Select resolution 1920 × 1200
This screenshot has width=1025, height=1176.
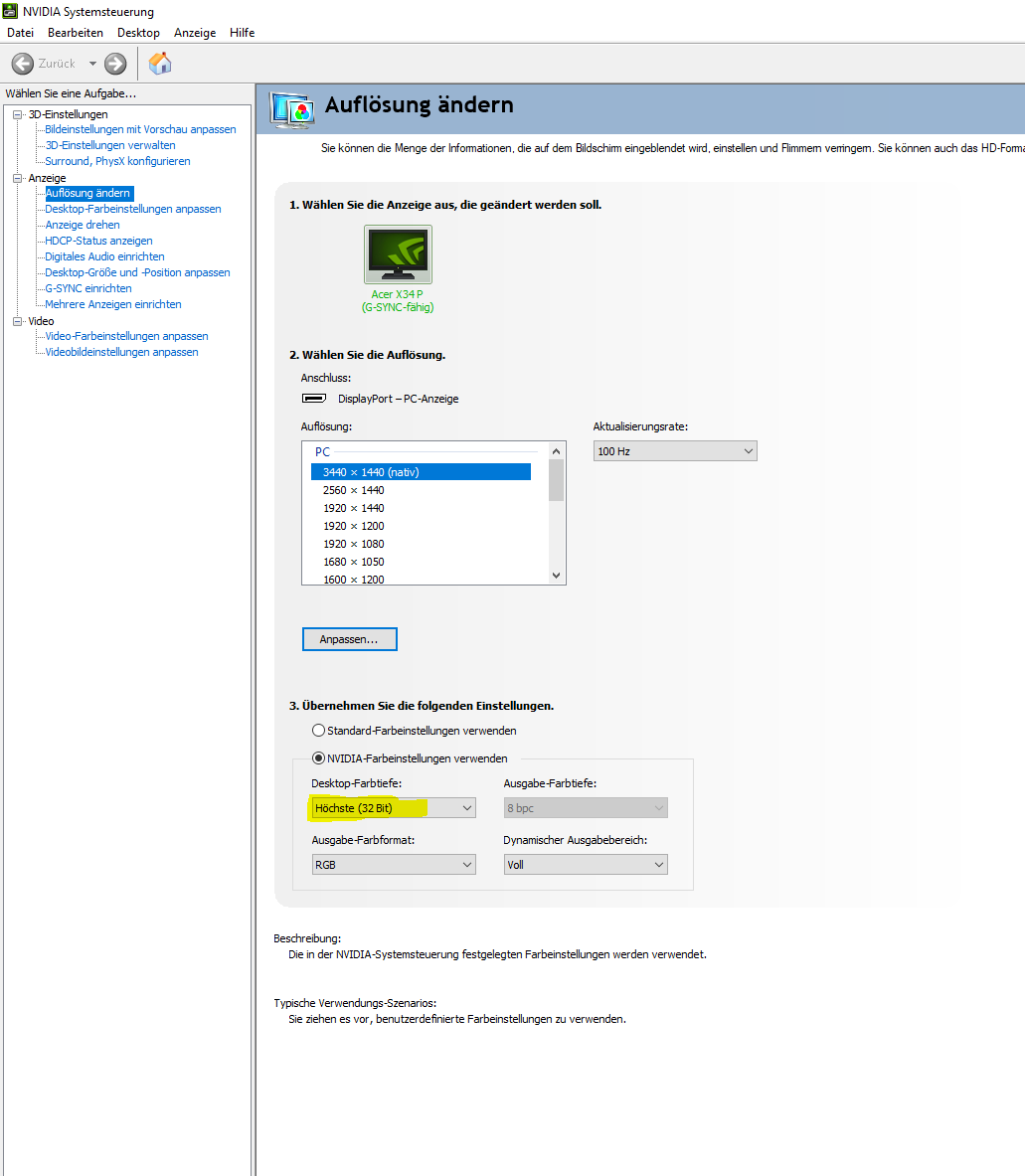(354, 526)
